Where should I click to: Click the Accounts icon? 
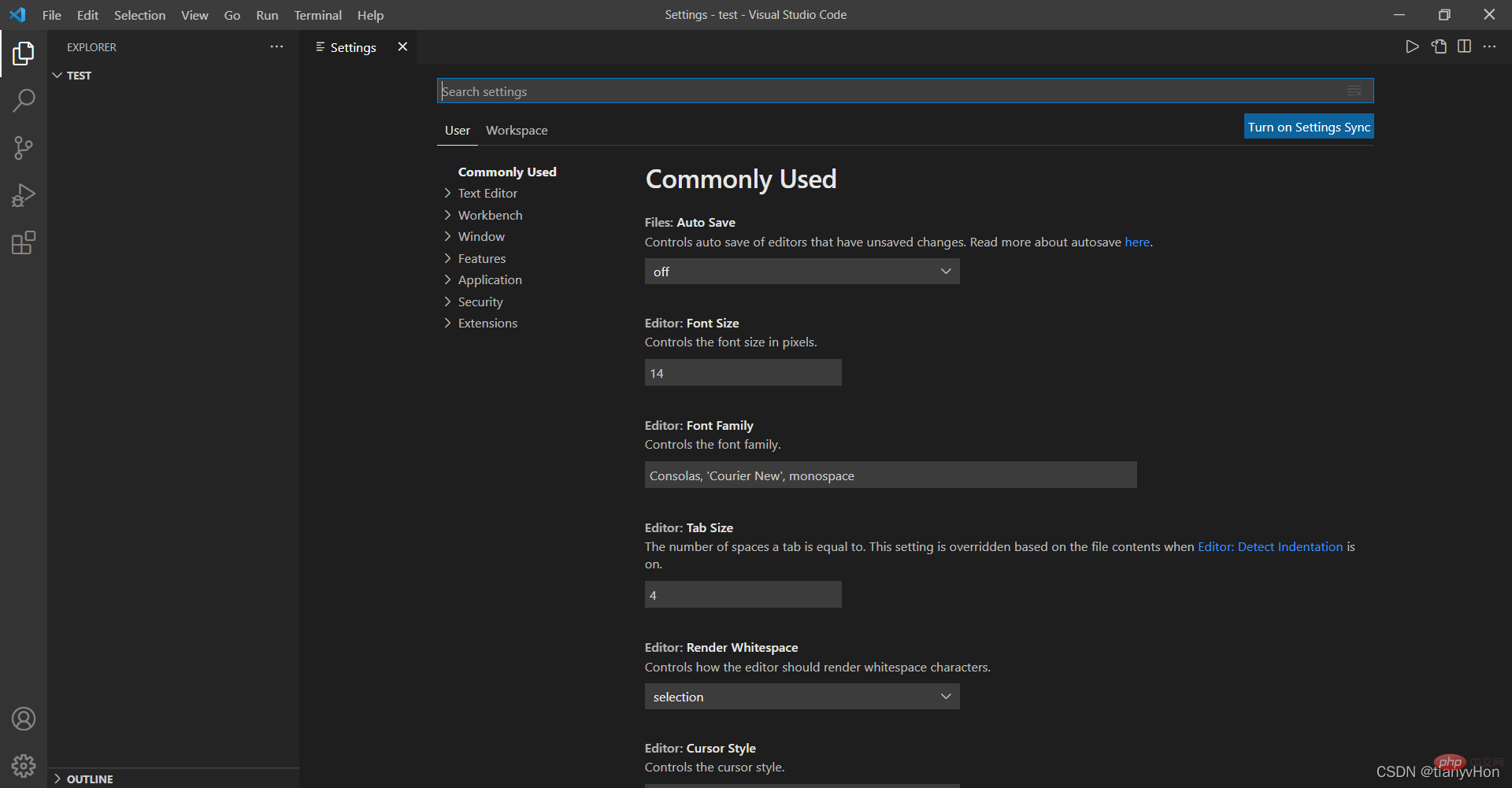pyautogui.click(x=24, y=719)
